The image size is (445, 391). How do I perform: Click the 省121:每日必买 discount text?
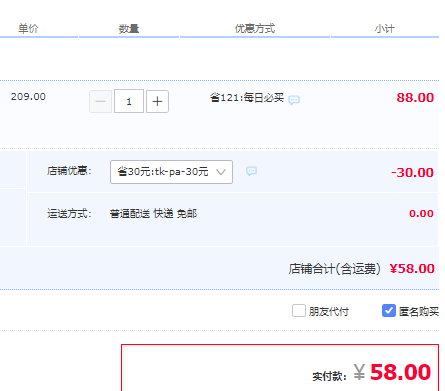247,98
